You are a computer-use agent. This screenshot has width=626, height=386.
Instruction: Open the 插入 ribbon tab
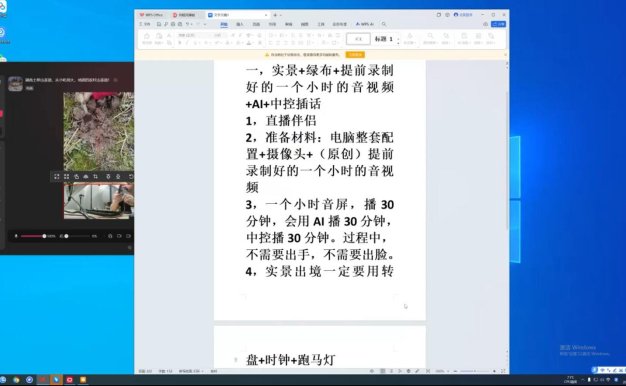(x=240, y=24)
